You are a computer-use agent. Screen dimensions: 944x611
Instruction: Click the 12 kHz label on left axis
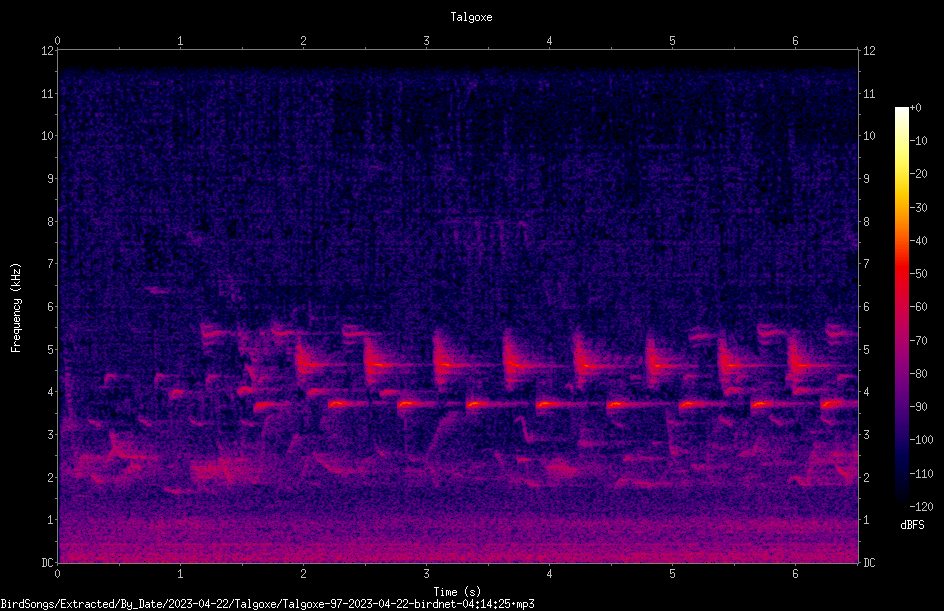(x=48, y=51)
